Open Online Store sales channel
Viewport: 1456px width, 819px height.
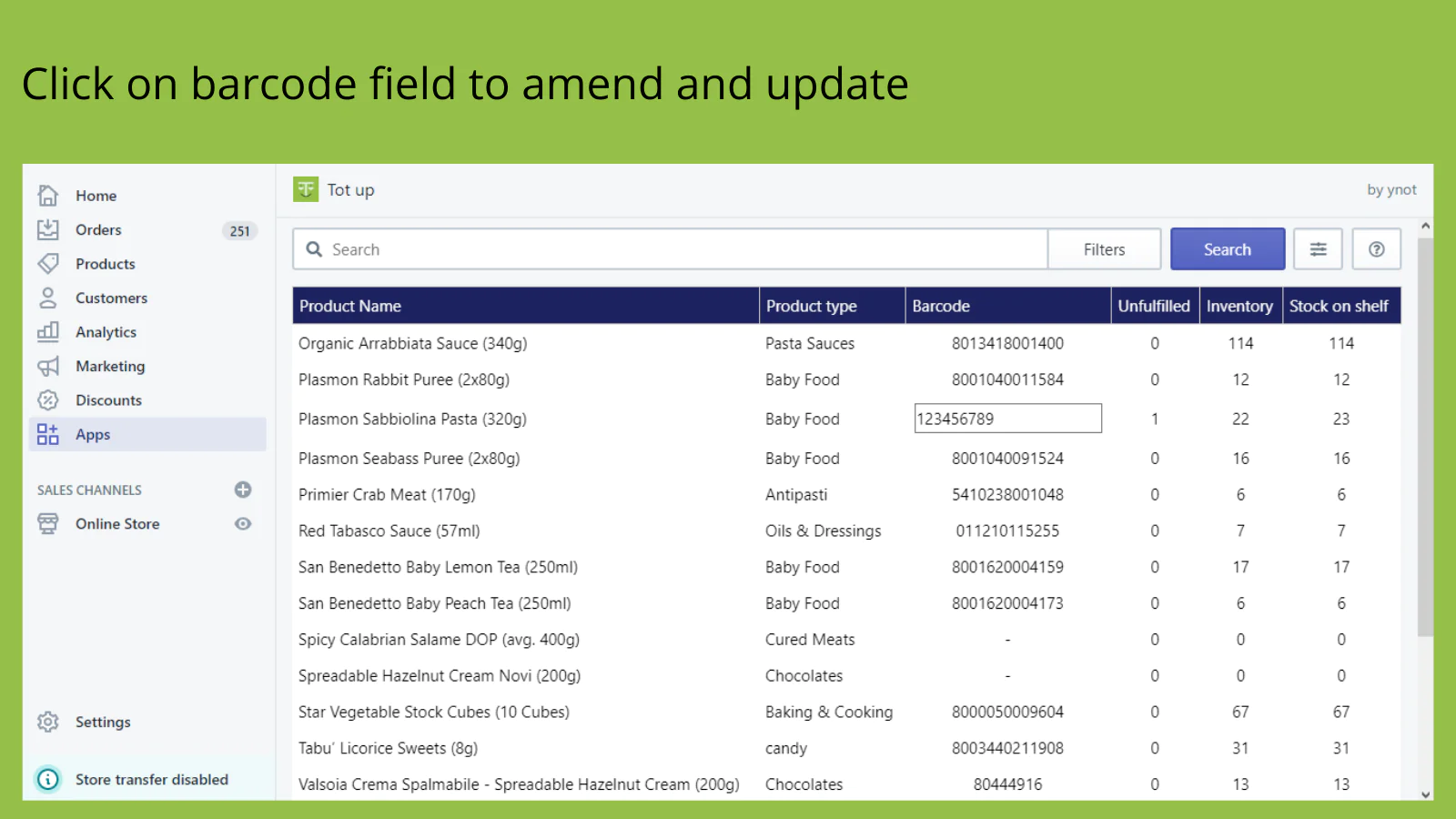pos(117,523)
